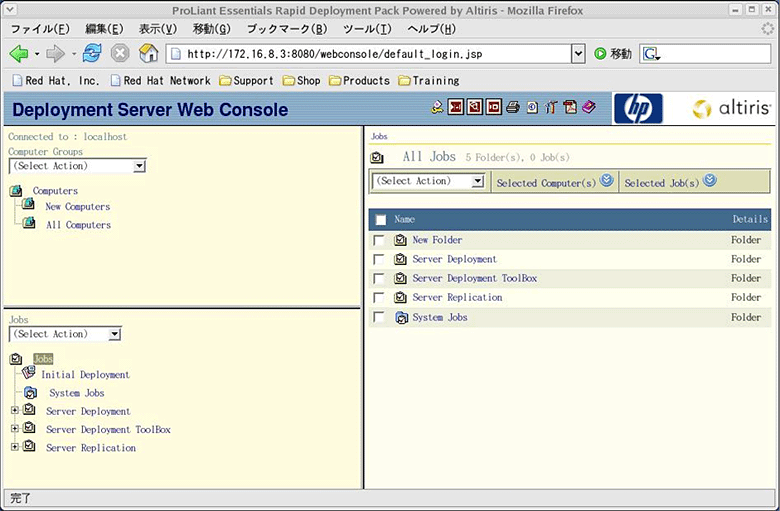The image size is (780, 511).
Task: Check the New Folder row checkbox
Action: [x=379, y=240]
